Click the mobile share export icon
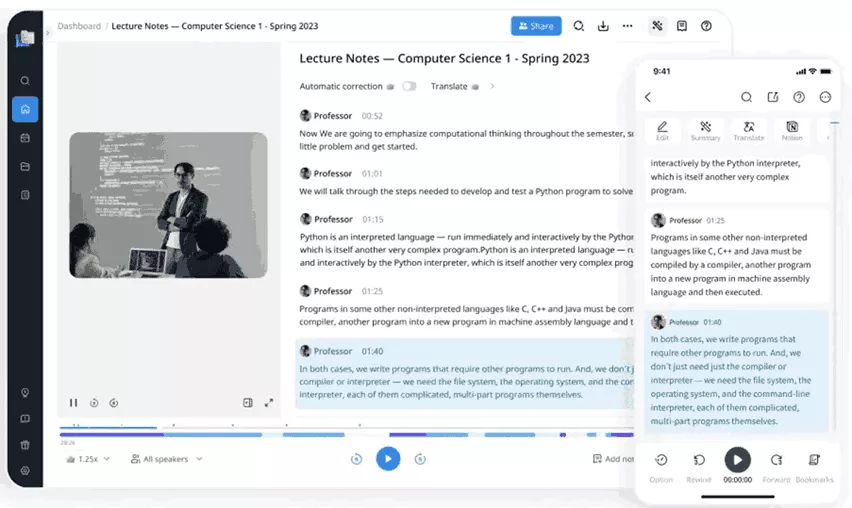 (x=773, y=97)
